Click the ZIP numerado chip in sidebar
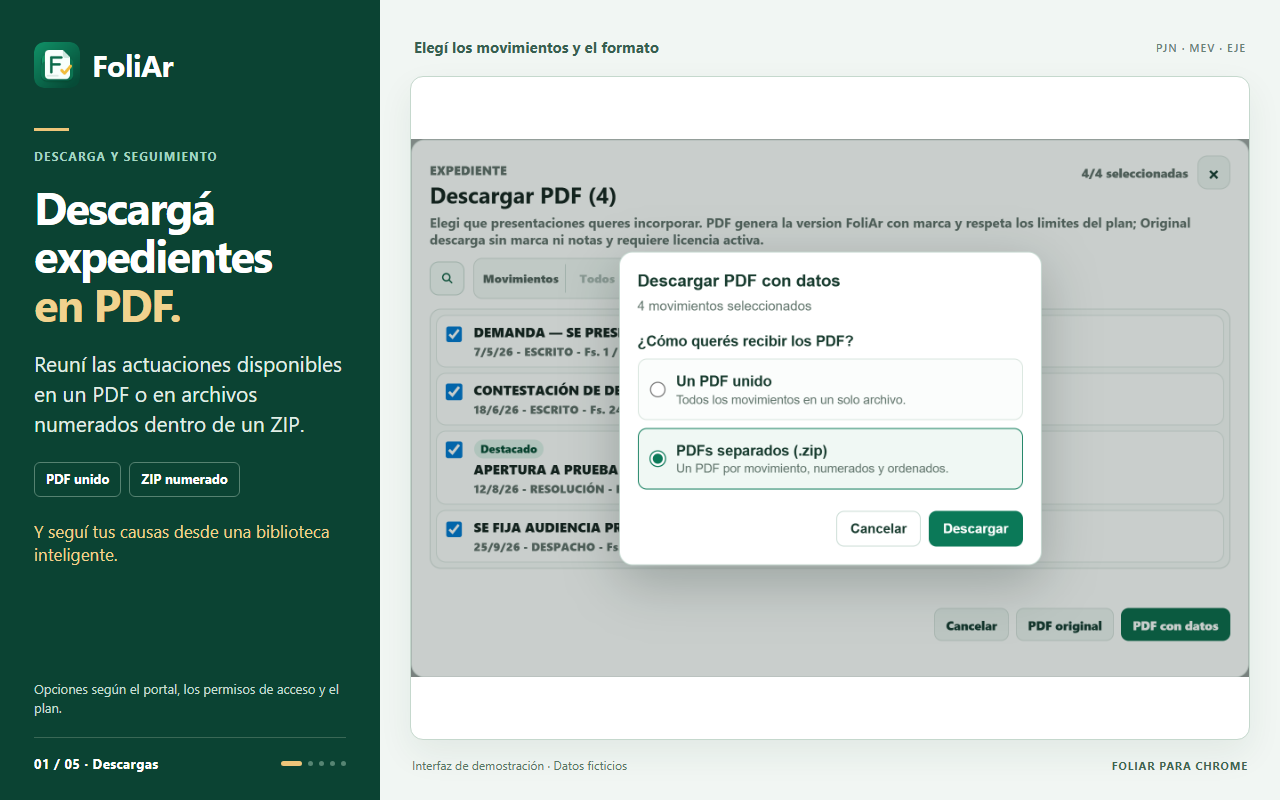1280x800 pixels. (184, 479)
